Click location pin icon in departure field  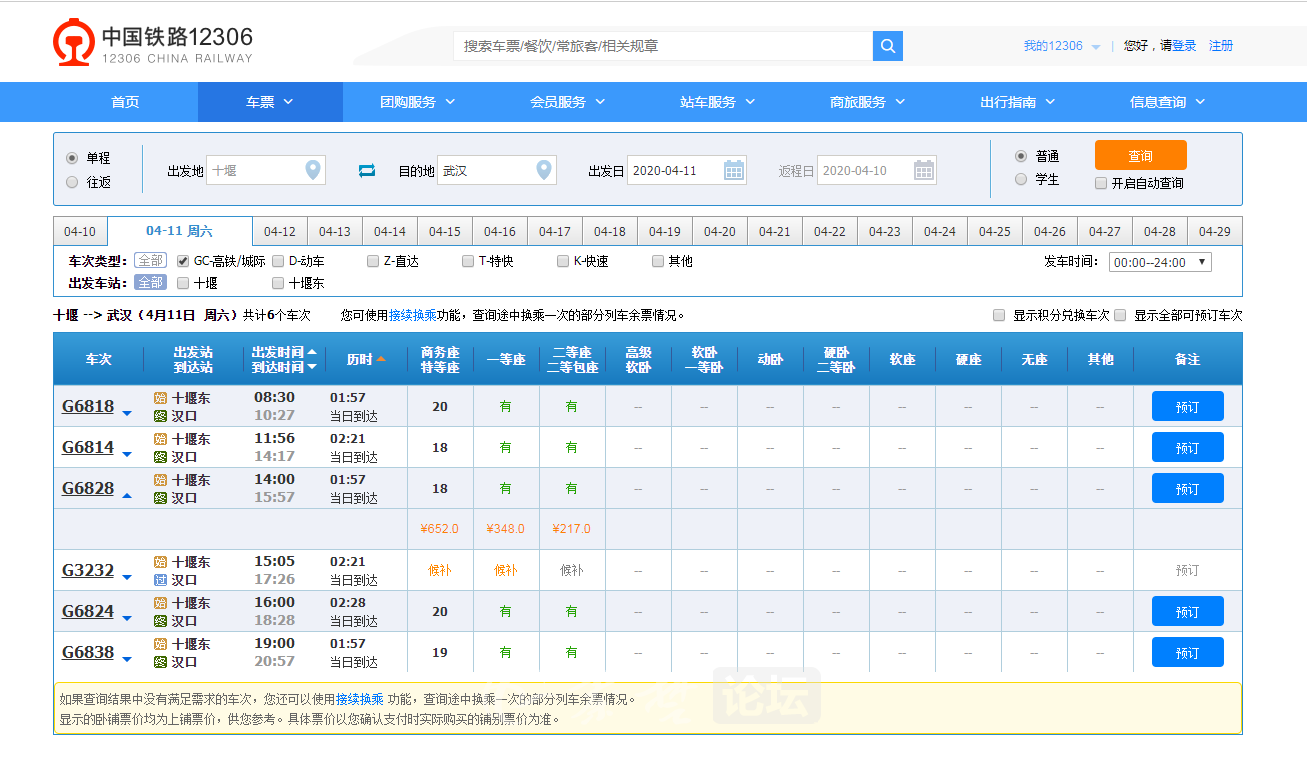(314, 170)
